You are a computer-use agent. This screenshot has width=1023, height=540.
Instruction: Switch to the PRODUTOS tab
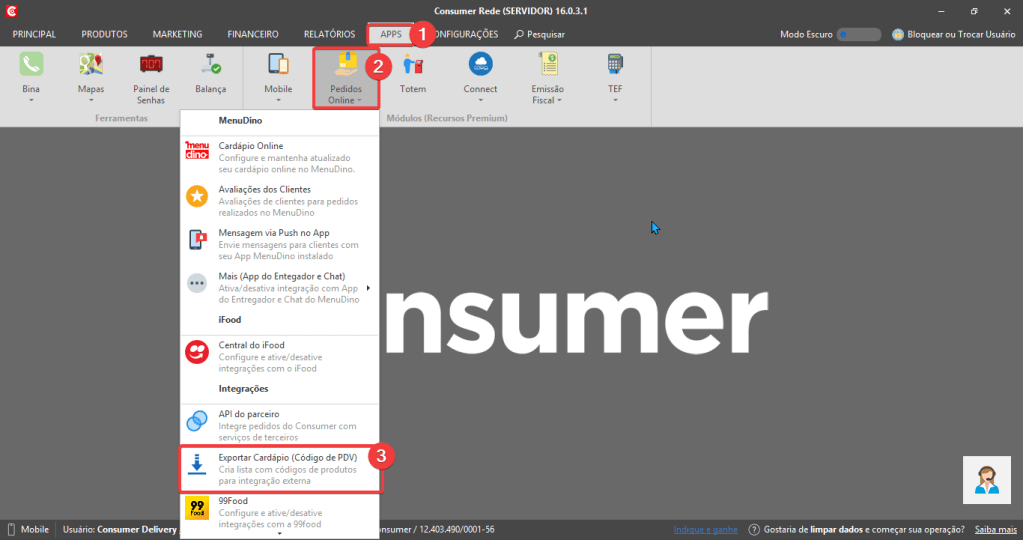[104, 34]
